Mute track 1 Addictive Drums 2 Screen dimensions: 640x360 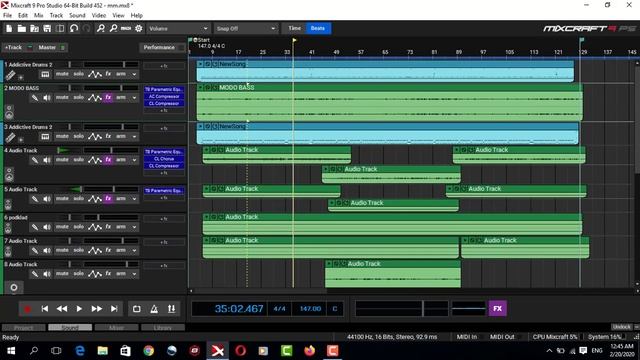tap(62, 74)
